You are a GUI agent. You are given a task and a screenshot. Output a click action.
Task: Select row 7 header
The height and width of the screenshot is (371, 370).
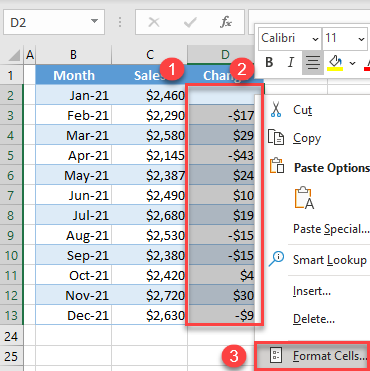pyautogui.click(x=11, y=195)
